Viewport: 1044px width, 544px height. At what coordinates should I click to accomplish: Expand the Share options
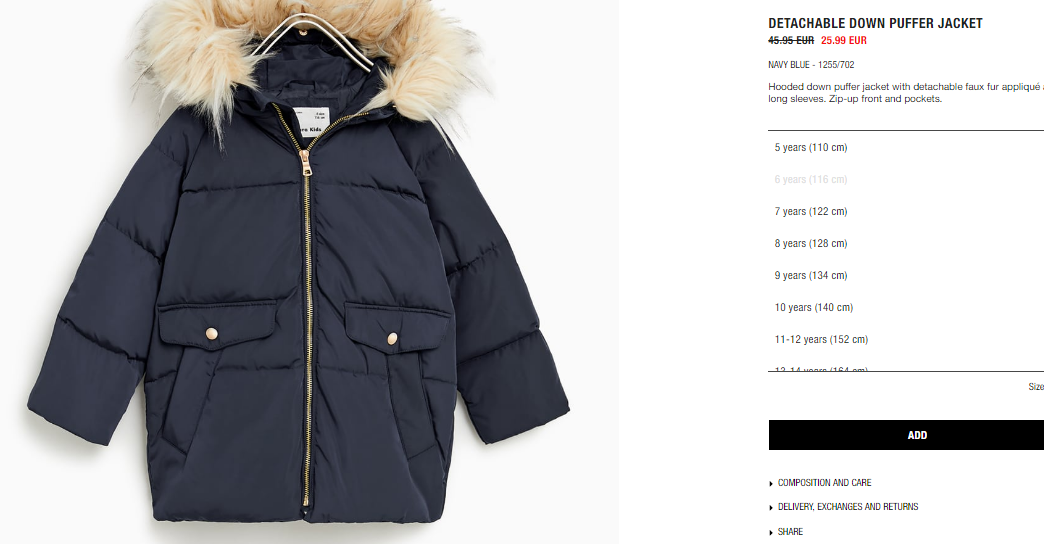pos(790,531)
